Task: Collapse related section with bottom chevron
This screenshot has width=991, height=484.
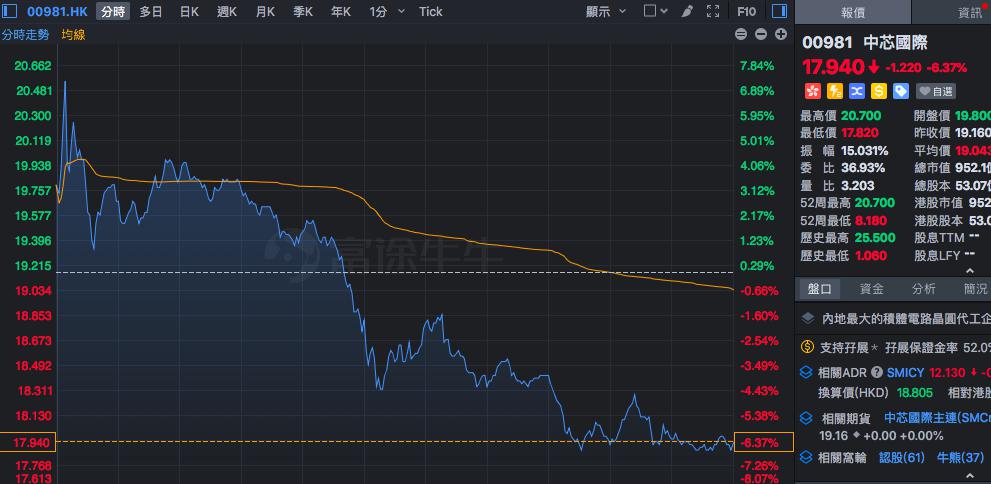Action: [970, 475]
